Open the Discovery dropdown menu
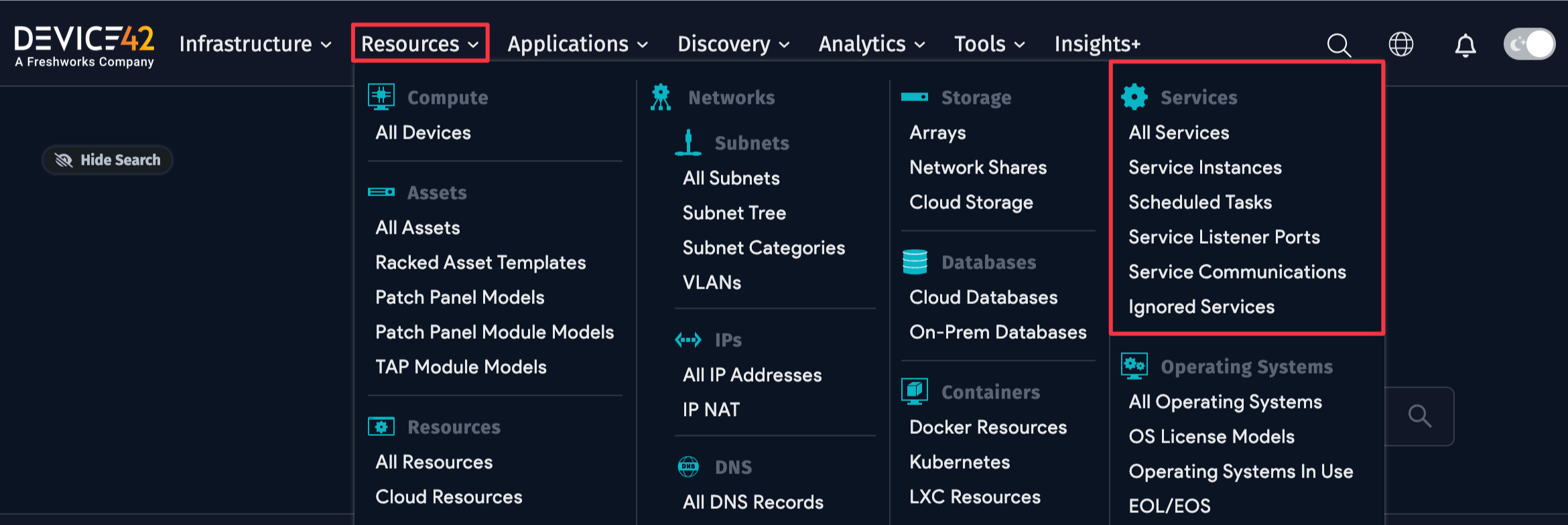 pyautogui.click(x=733, y=44)
